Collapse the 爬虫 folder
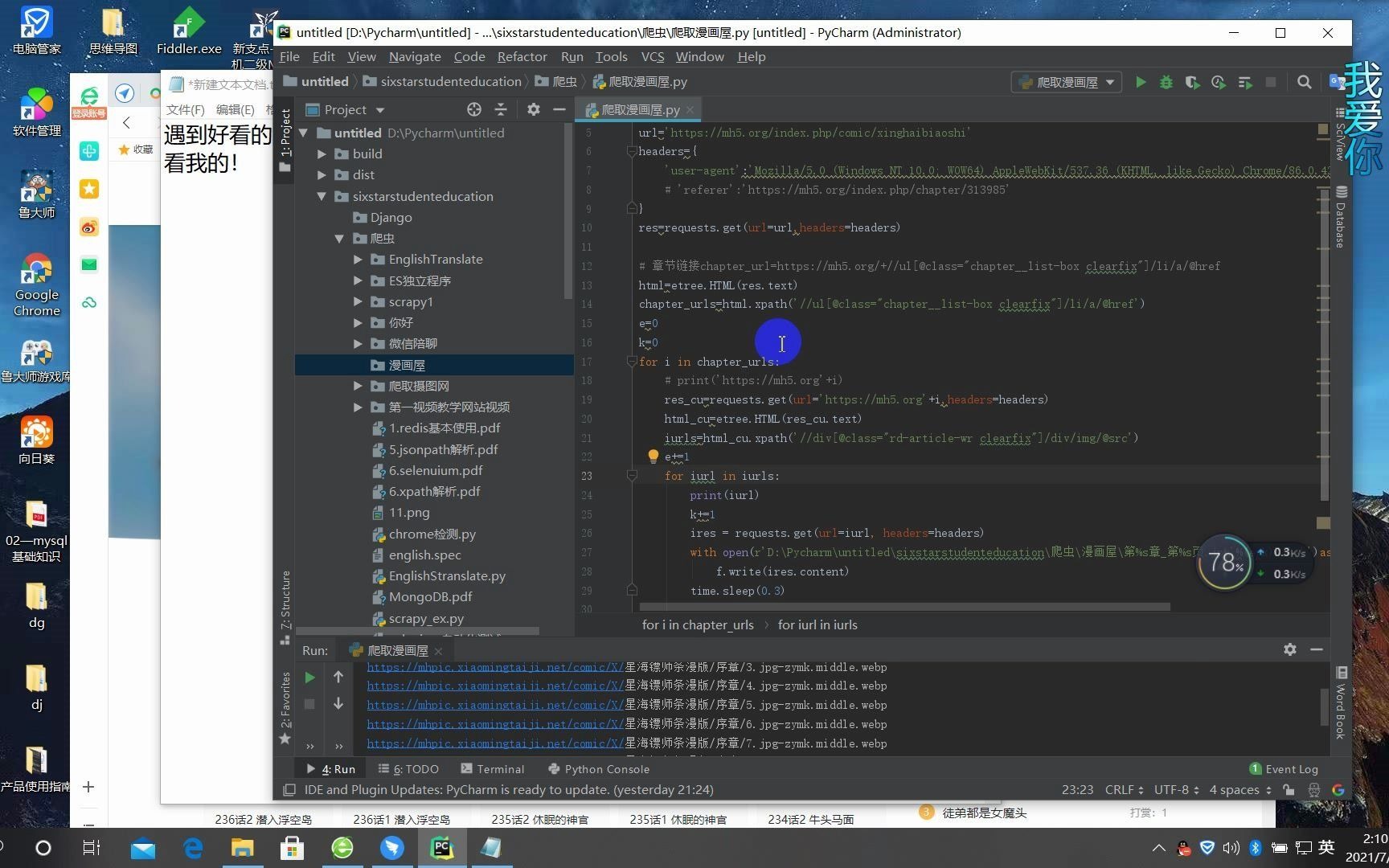The width and height of the screenshot is (1389, 868). coord(339,239)
